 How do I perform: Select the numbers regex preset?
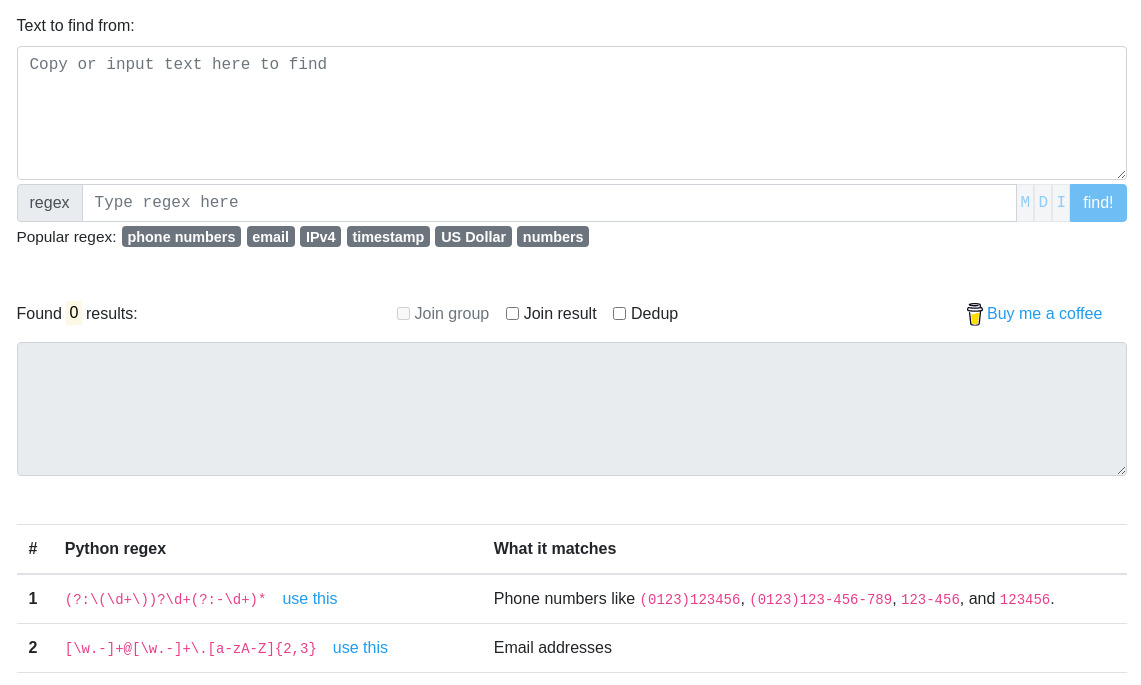point(553,236)
